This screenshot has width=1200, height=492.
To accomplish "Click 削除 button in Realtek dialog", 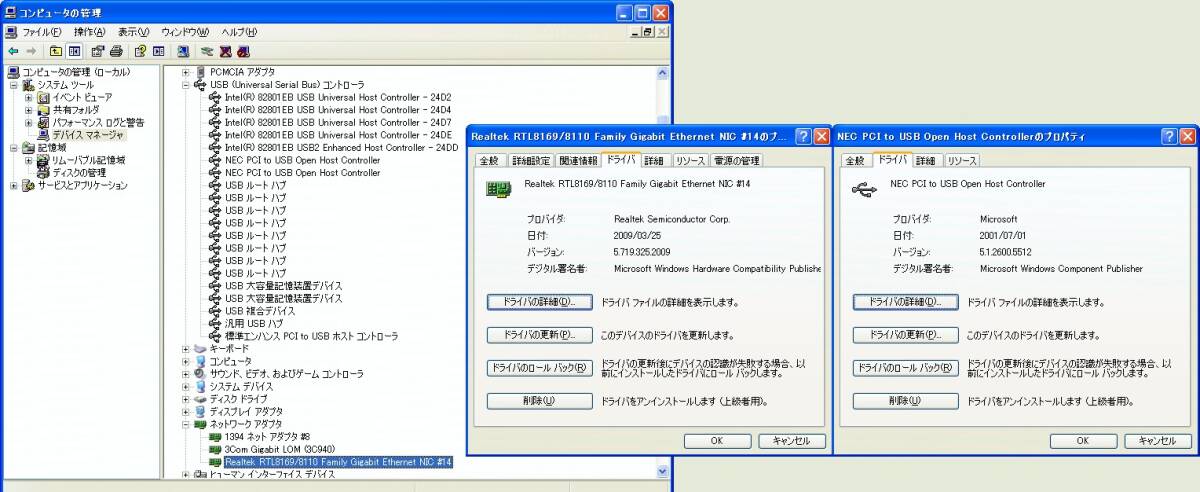I will pos(539,401).
